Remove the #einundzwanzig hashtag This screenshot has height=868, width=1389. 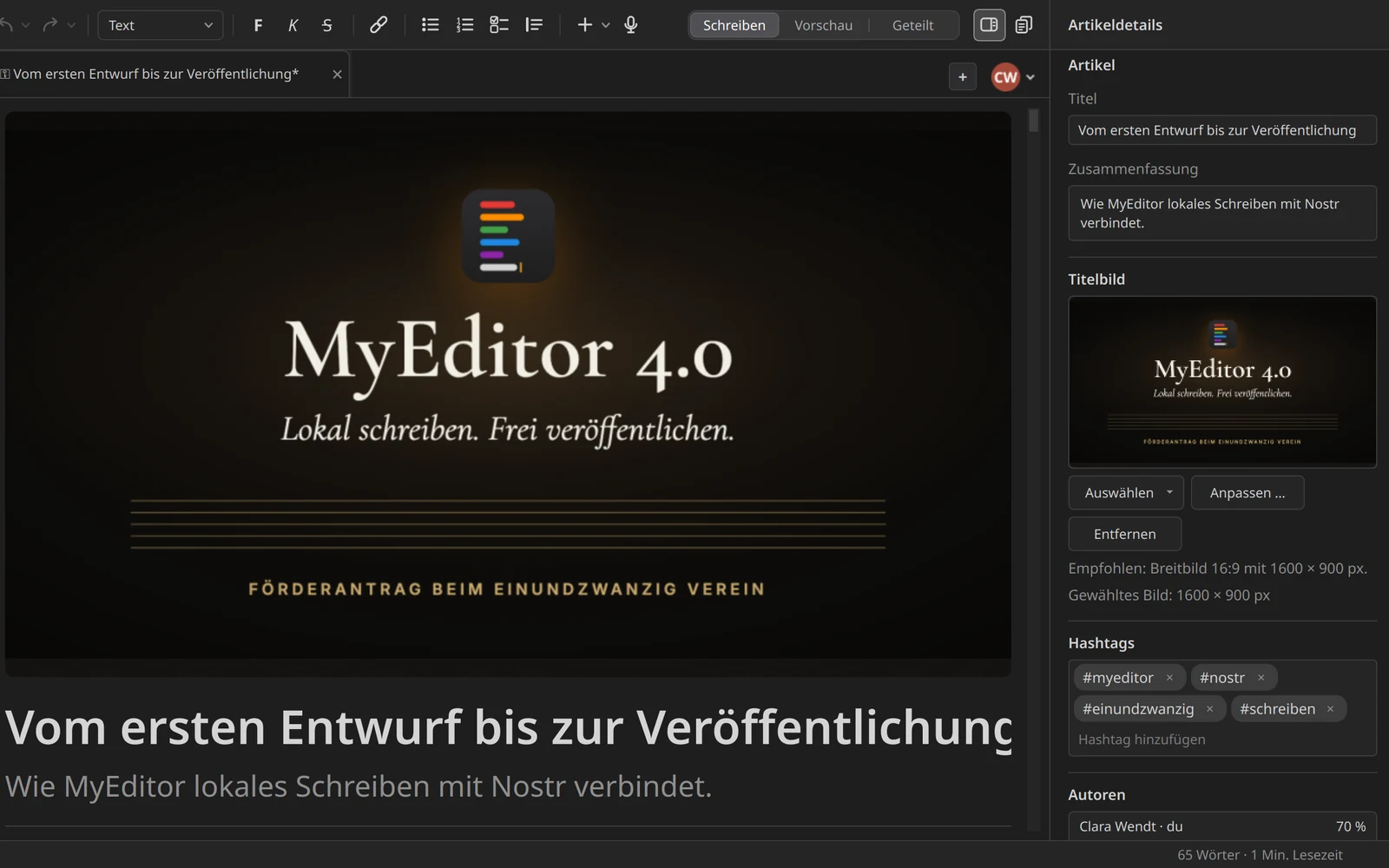click(x=1209, y=709)
